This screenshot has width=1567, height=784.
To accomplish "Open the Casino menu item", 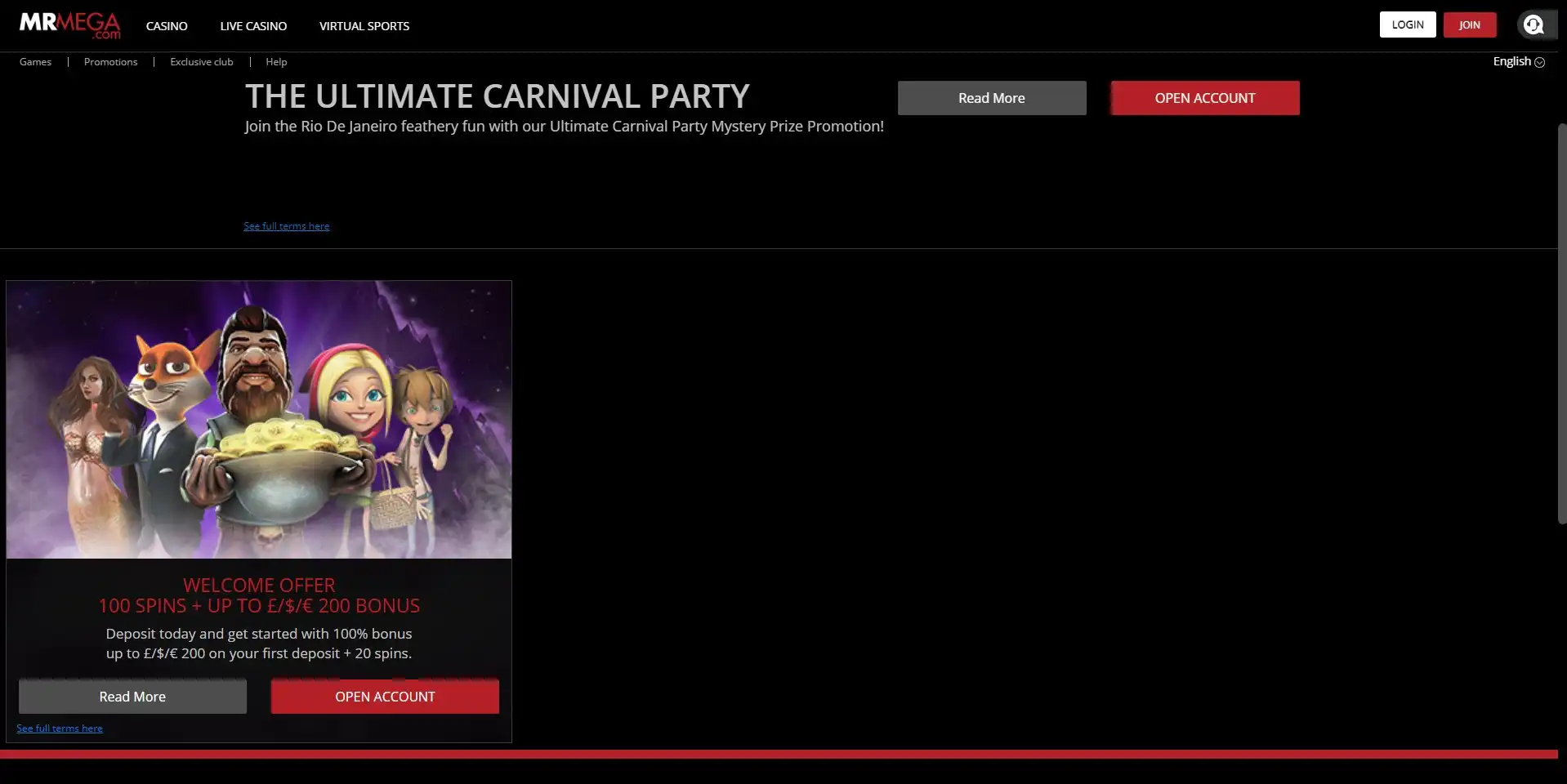I will pos(167,26).
